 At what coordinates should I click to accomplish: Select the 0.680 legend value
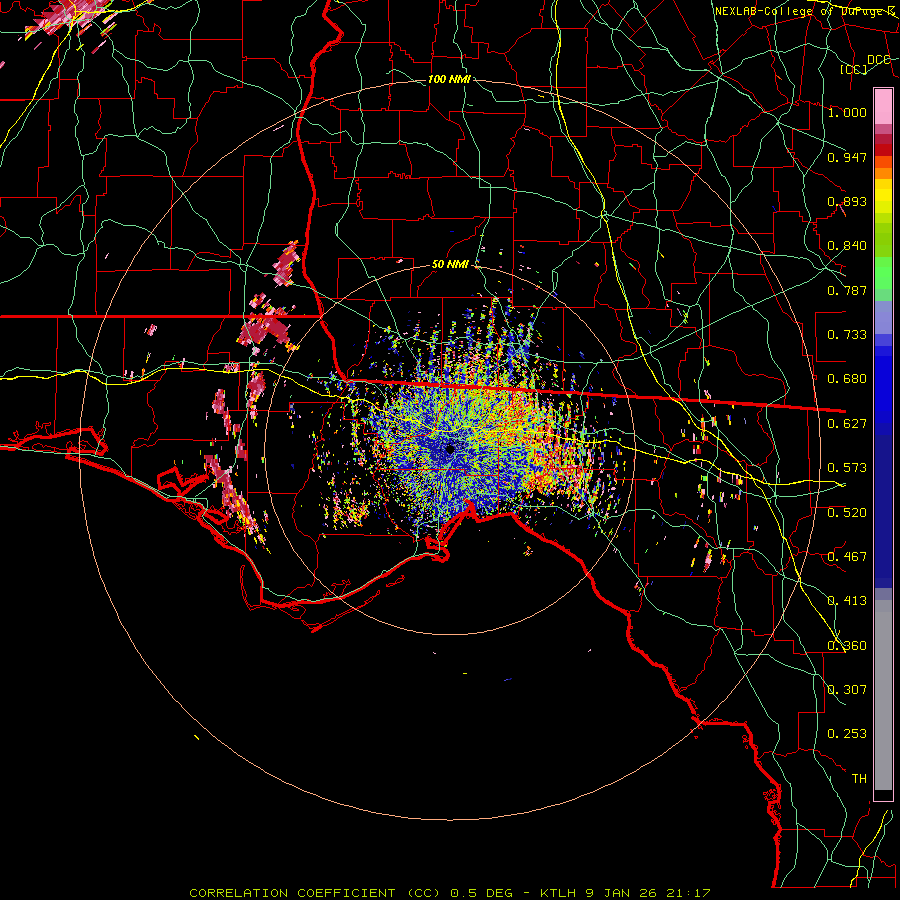click(x=847, y=379)
